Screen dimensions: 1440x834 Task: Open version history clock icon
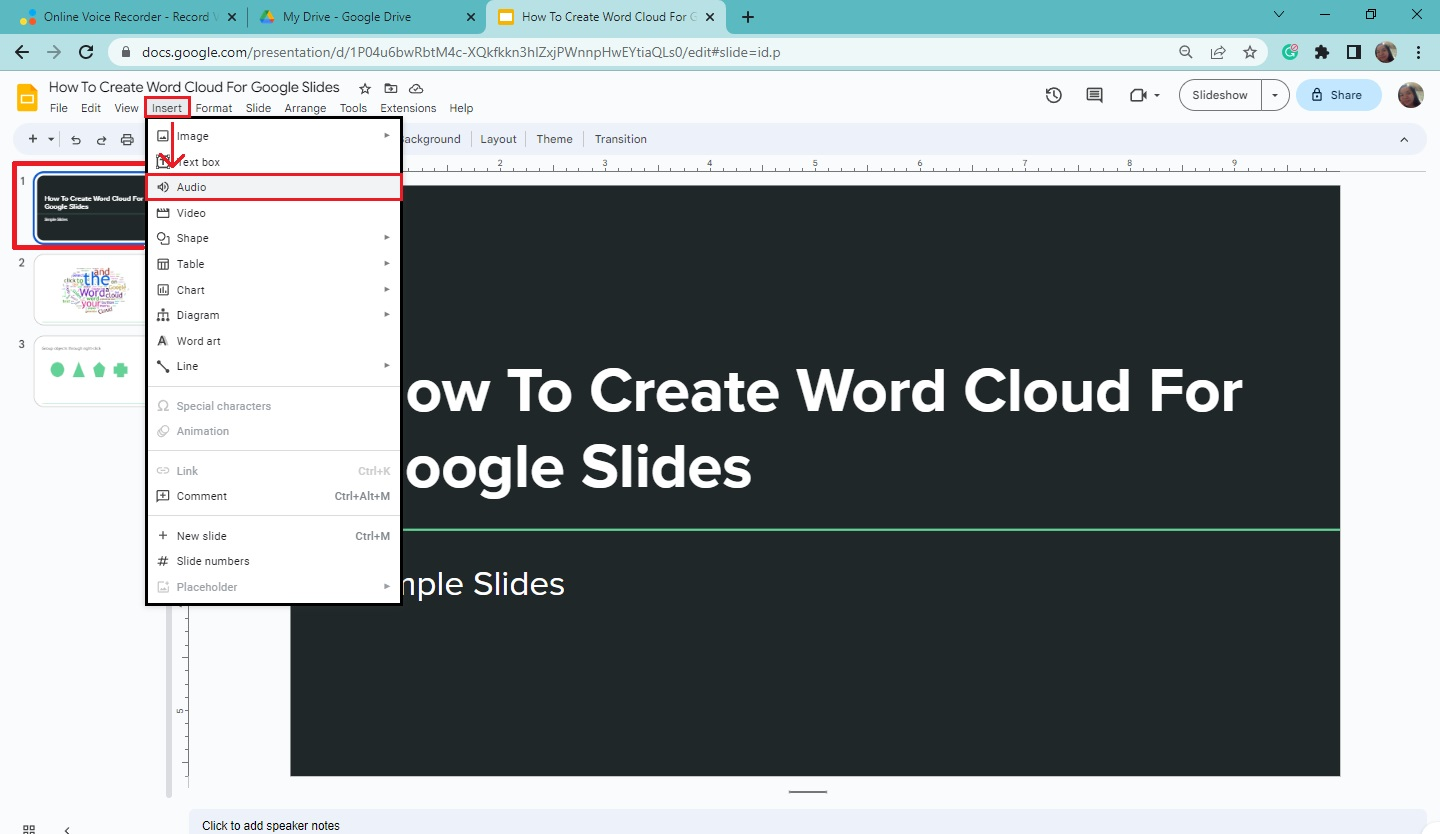1054,95
